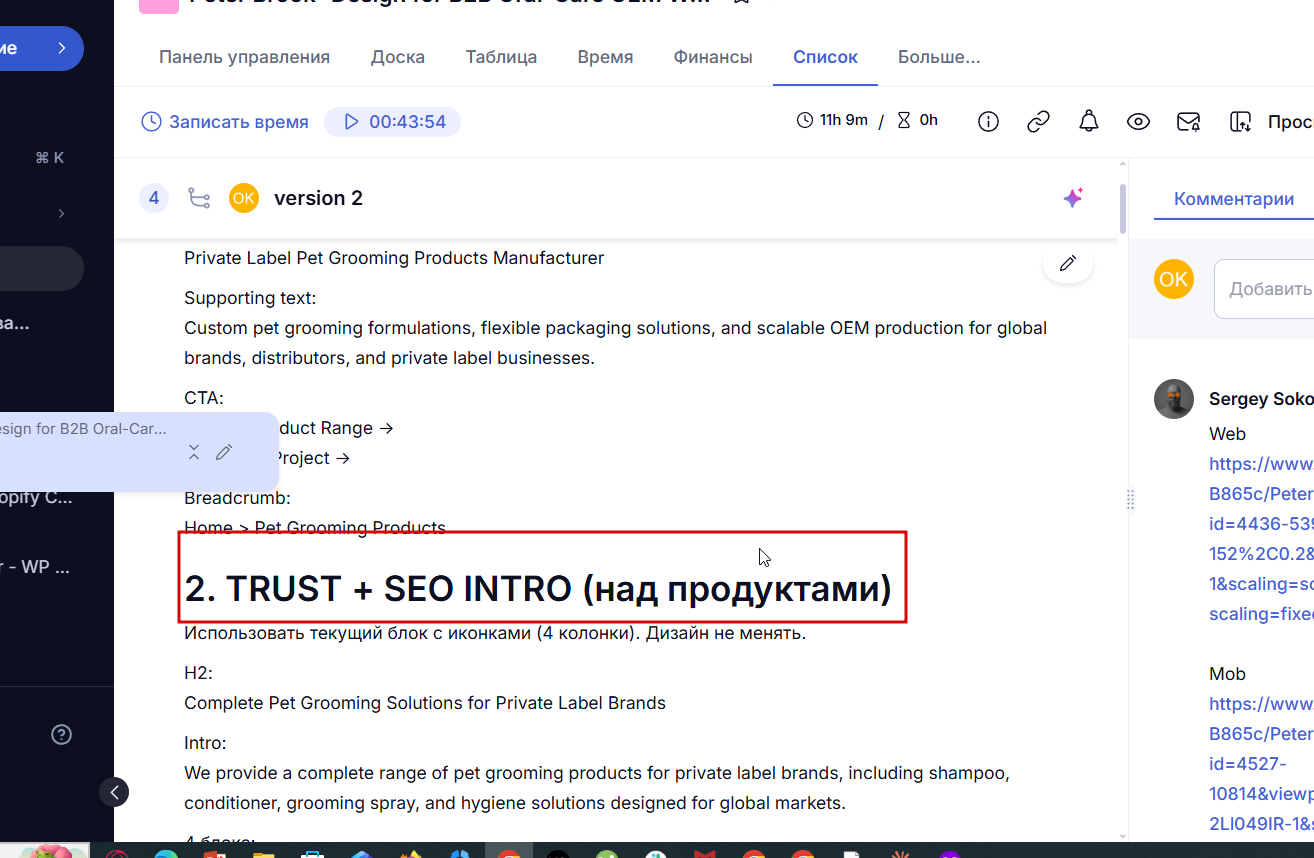Viewport: 1314px width, 858px height.
Task: Open the help question mark icon
Action: (61, 735)
